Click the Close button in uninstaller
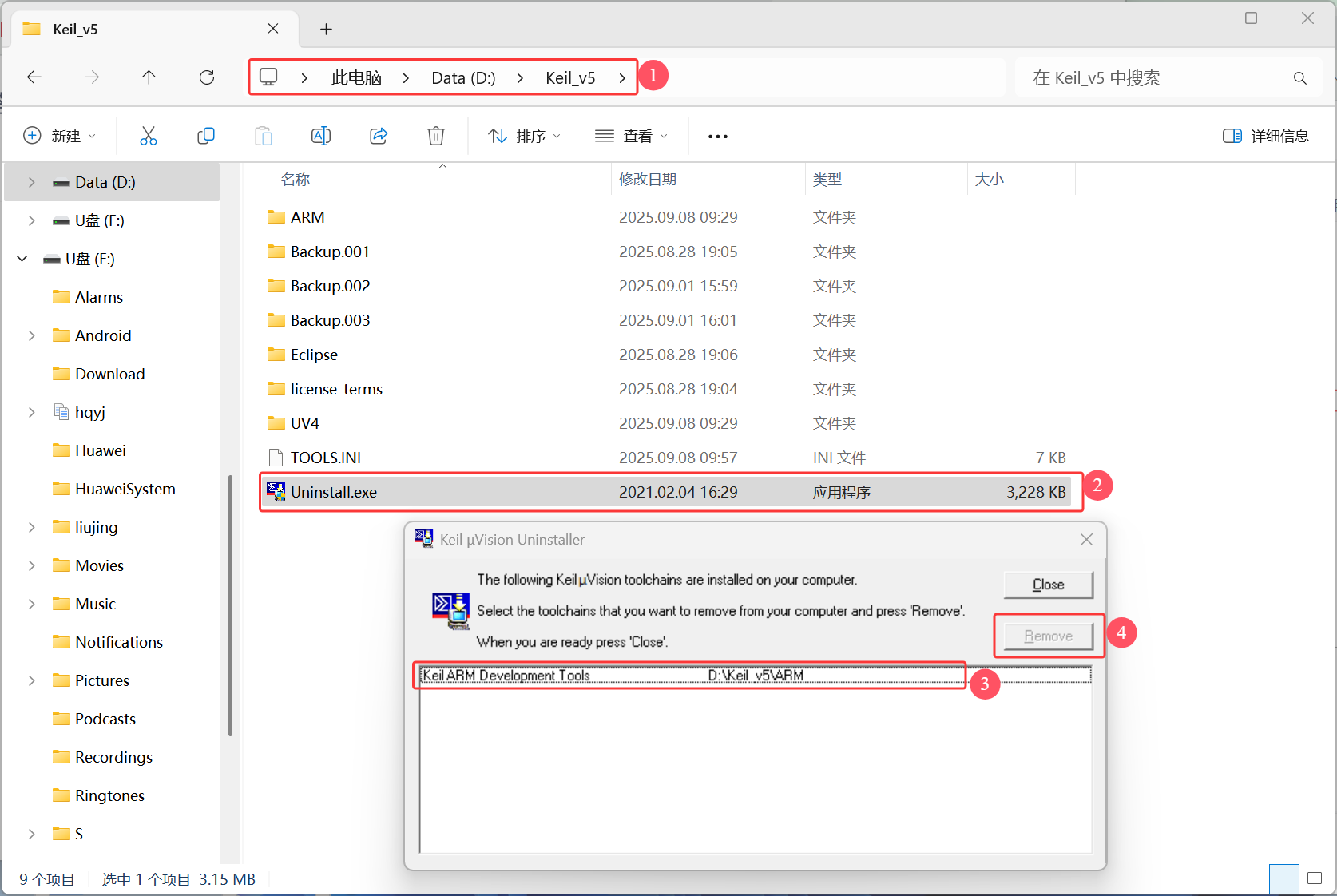This screenshot has width=1337, height=896. 1049,585
